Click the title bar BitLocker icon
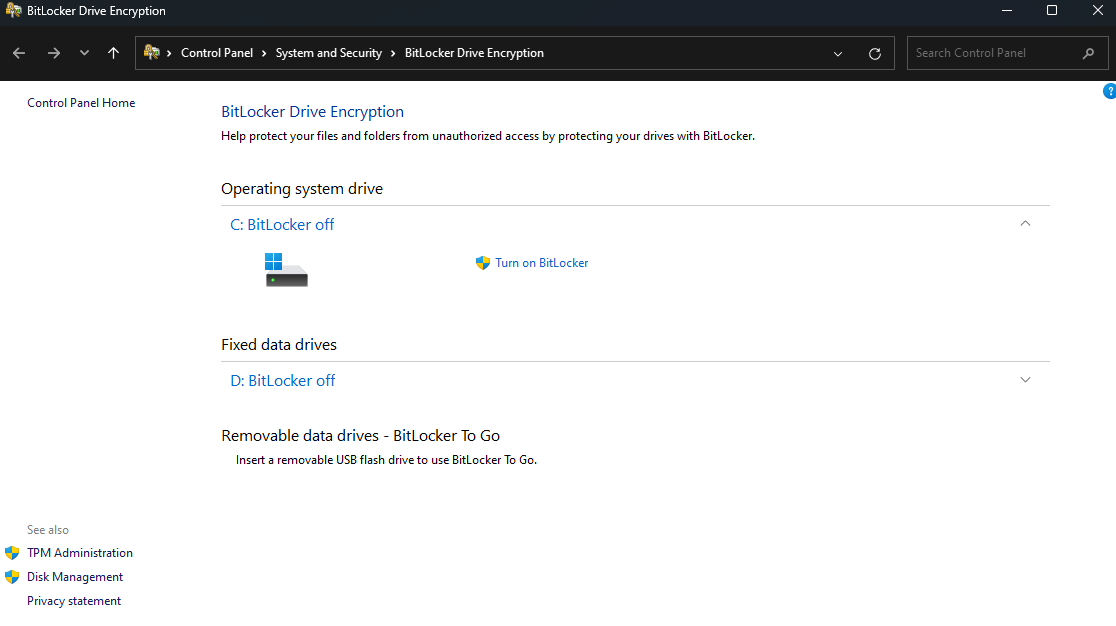 tap(13, 11)
